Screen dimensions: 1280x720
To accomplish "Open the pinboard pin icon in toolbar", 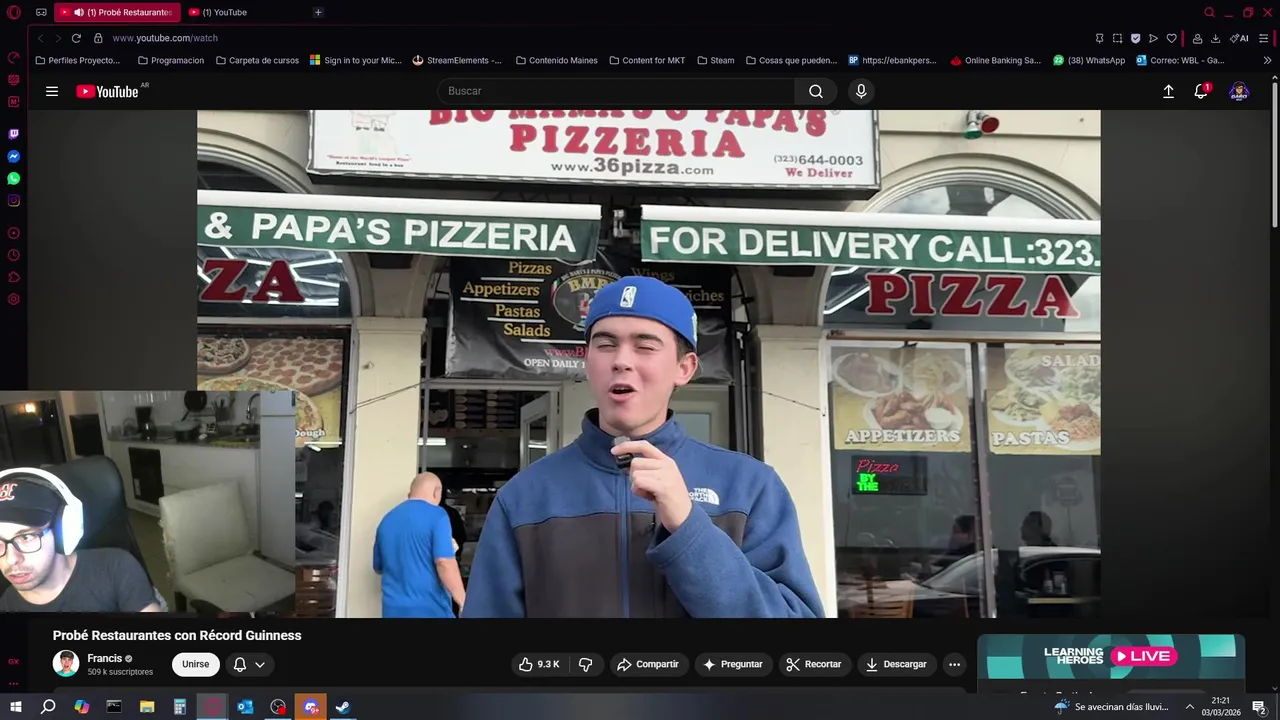I will point(1099,38).
